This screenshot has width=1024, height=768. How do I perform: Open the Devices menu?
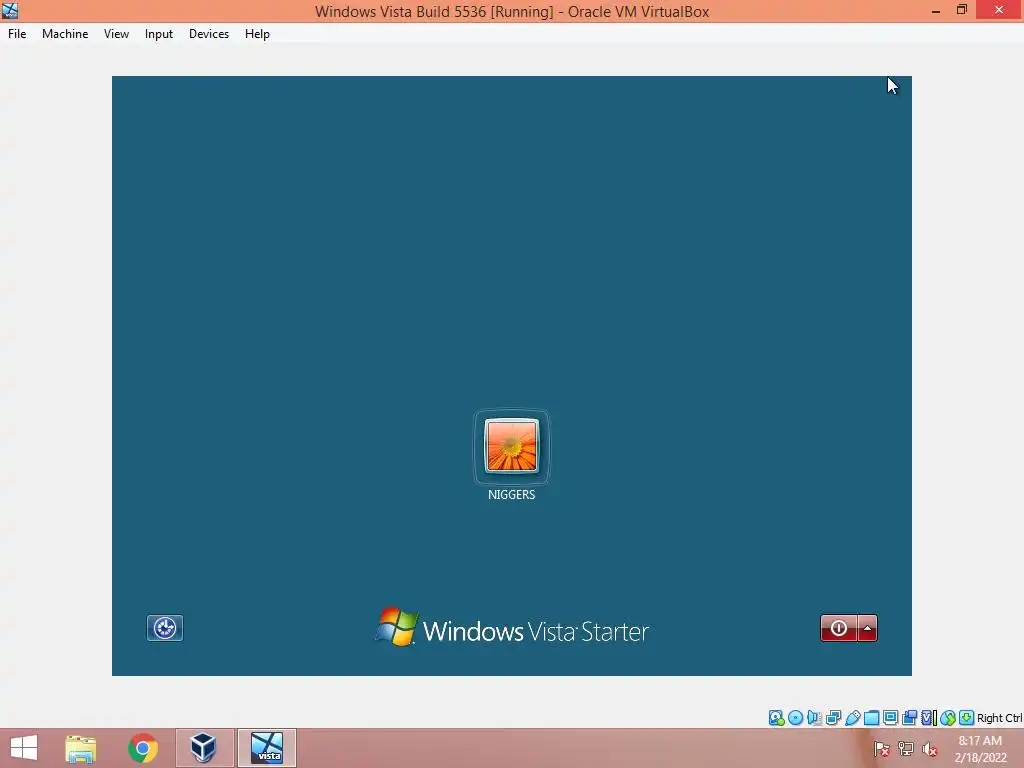[x=208, y=34]
